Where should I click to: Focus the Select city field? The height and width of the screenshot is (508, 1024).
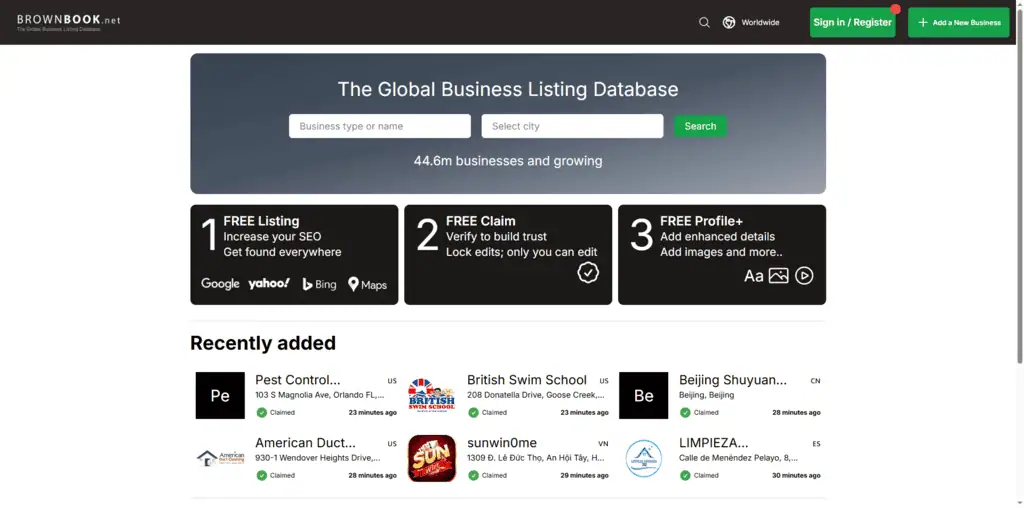coord(572,126)
